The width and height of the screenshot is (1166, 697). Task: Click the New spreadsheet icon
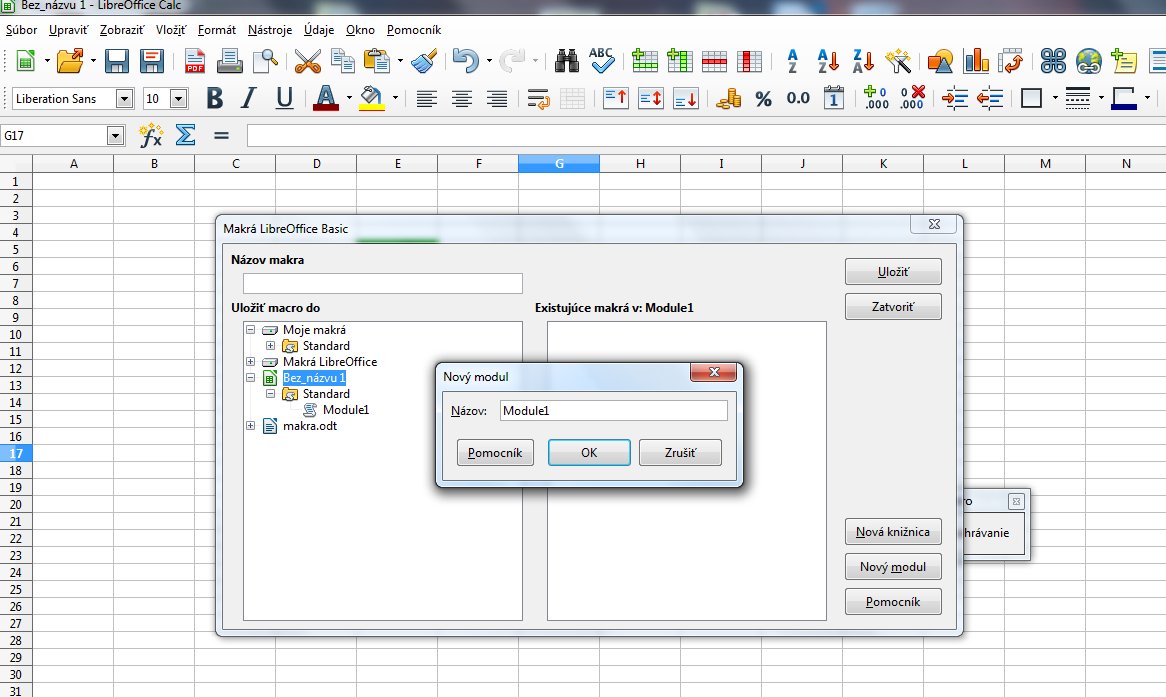tap(25, 61)
